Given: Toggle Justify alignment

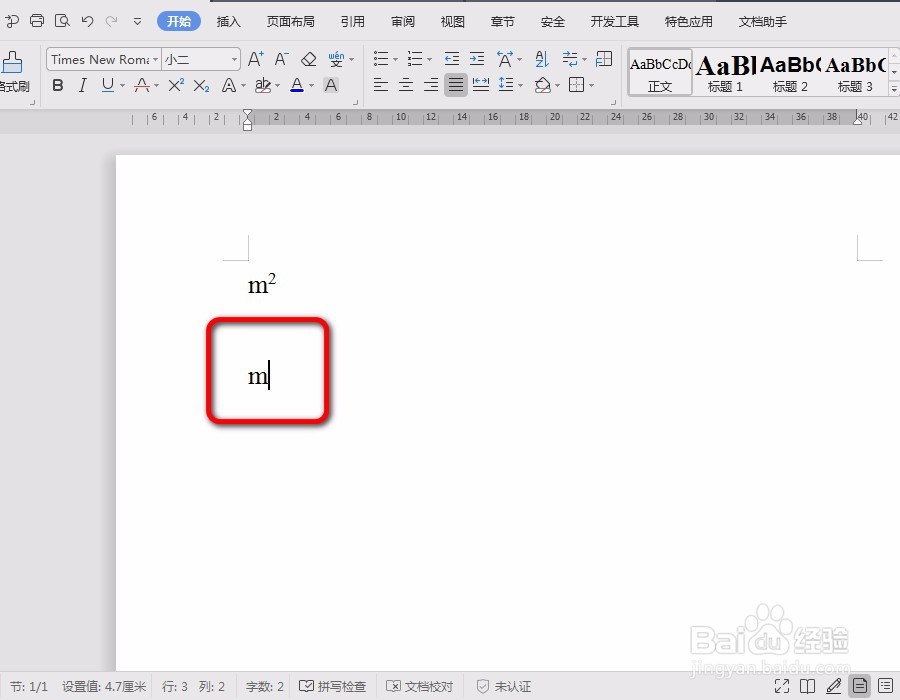Looking at the screenshot, I should coord(456,85).
